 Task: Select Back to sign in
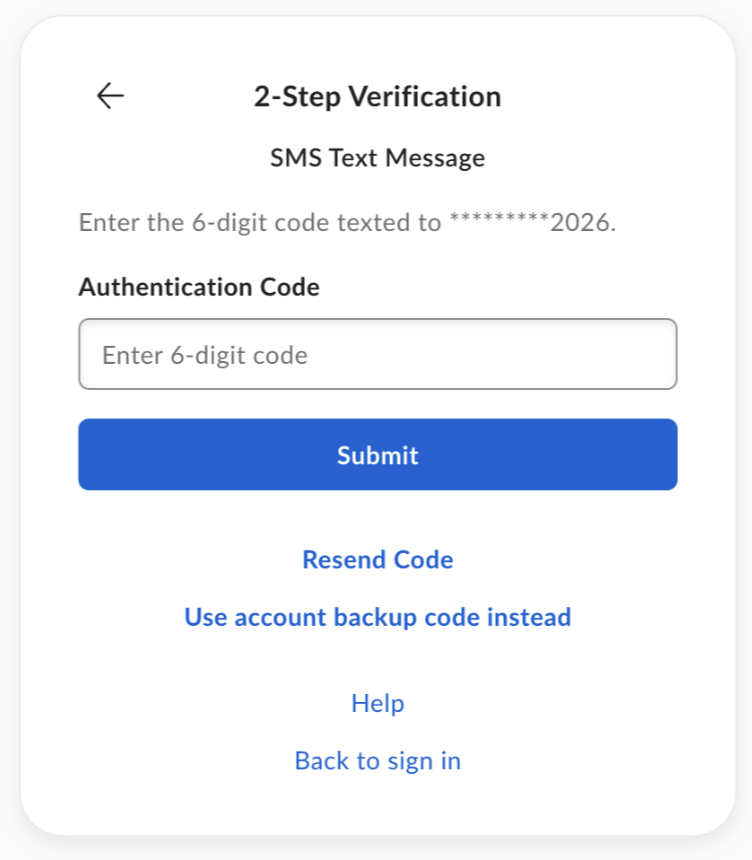[377, 761]
